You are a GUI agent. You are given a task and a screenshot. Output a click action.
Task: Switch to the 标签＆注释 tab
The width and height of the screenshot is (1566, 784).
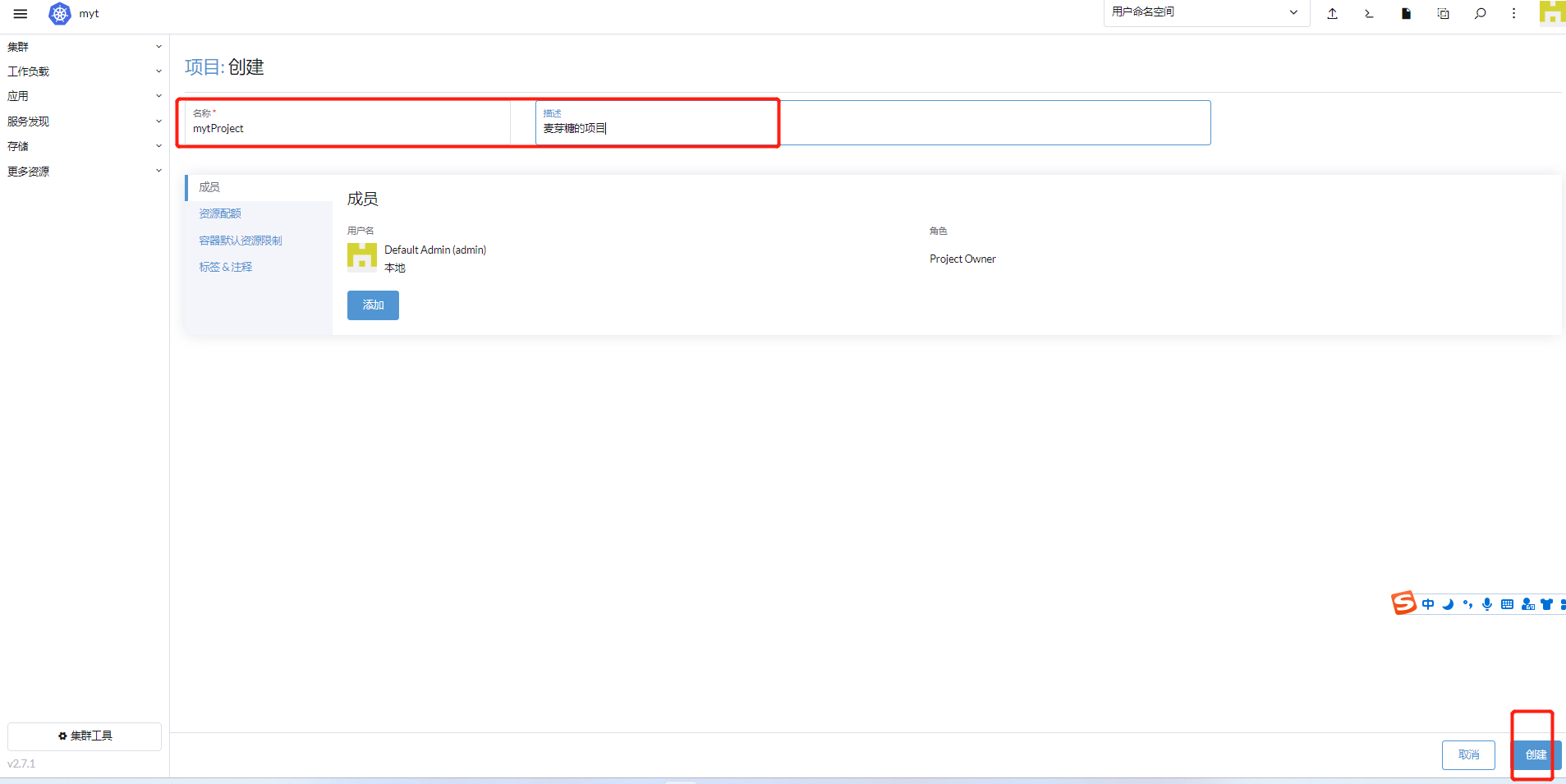(259, 267)
